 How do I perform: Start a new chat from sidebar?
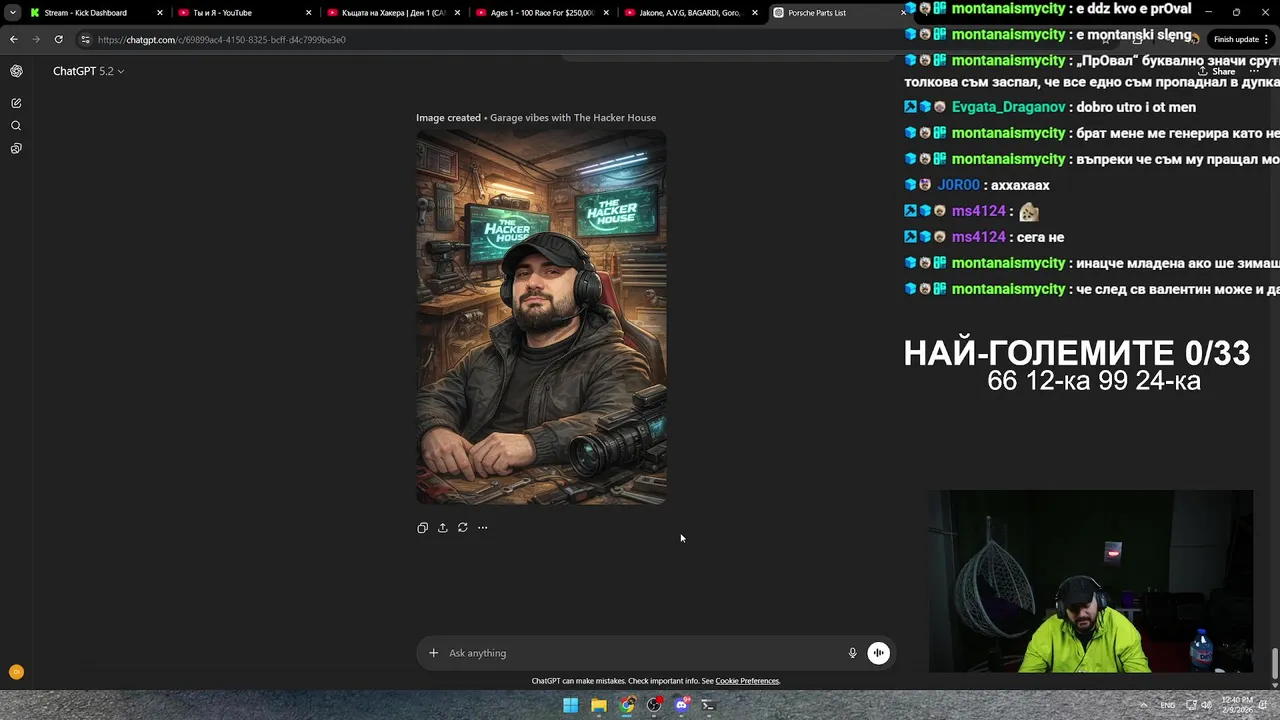pyautogui.click(x=16, y=103)
